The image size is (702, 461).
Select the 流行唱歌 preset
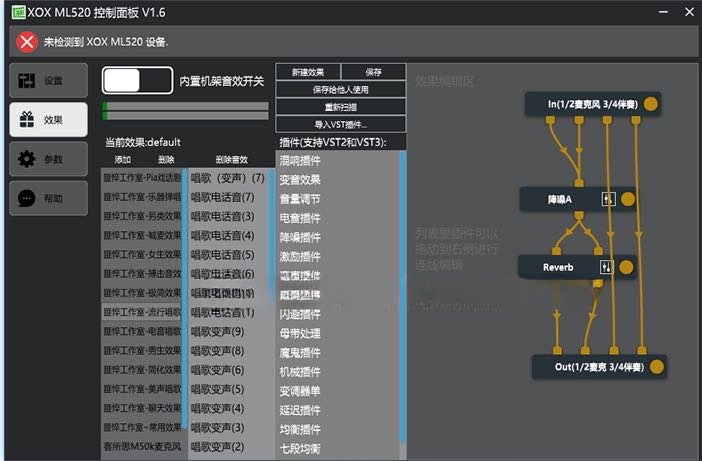pos(142,312)
